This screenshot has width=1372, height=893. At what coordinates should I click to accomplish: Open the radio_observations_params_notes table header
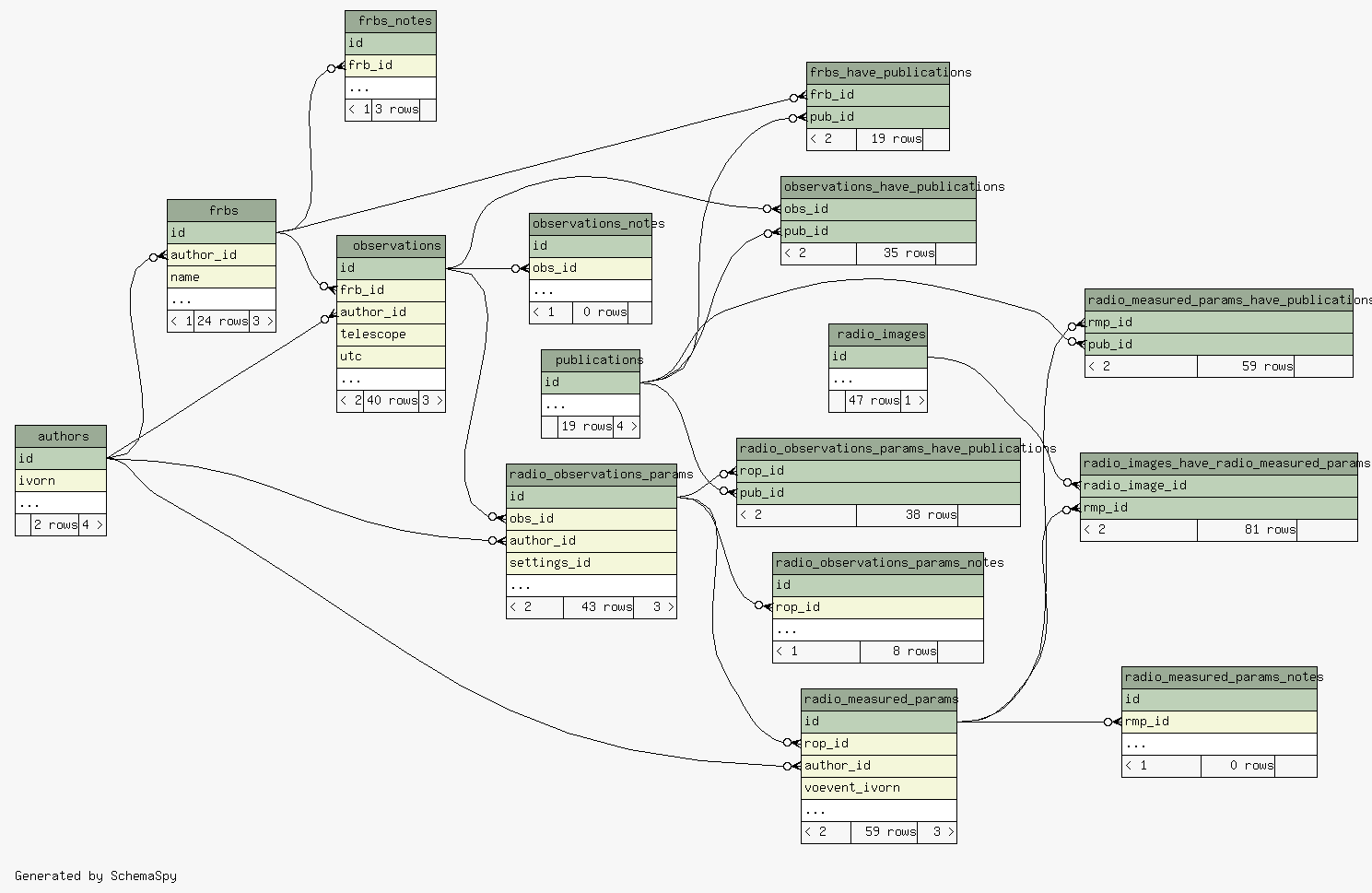(x=878, y=563)
